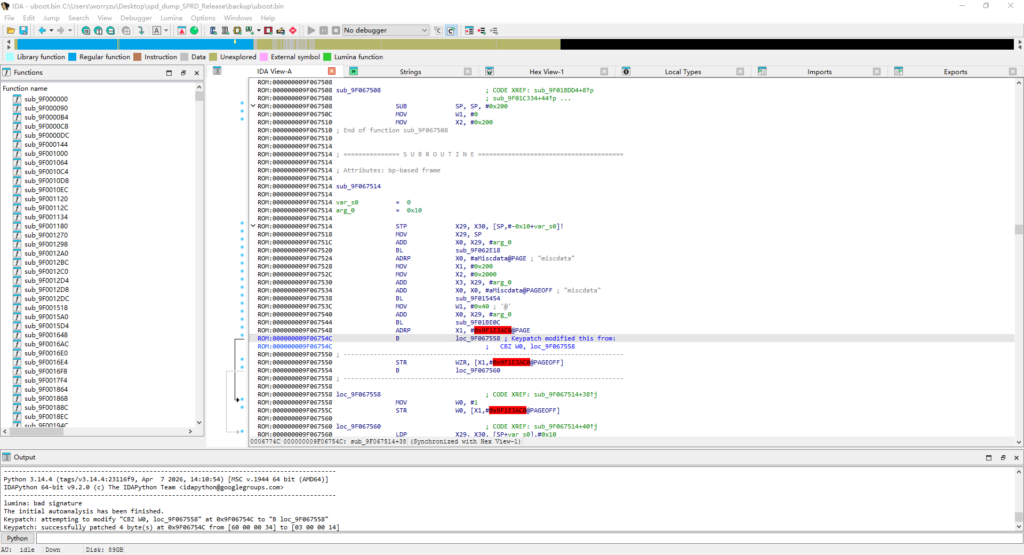1024x555 pixels.
Task: Toggle the highlighted 'C' pseudocode toolbar button
Action: (451, 31)
